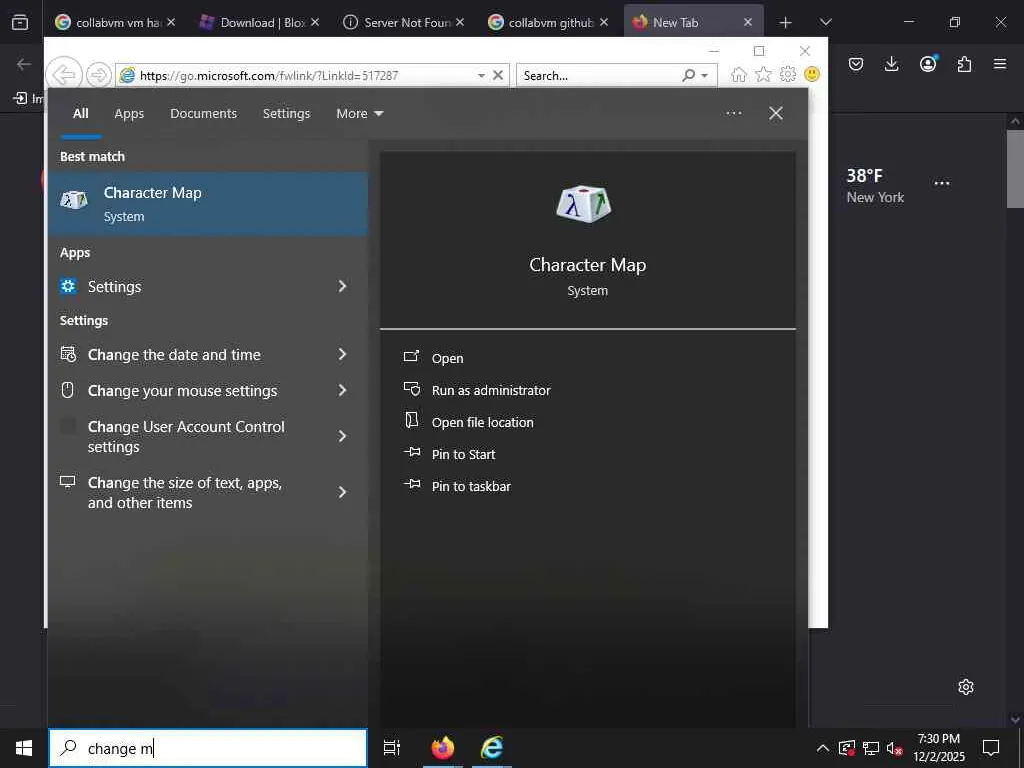Click the Character Map icon in preview pane

click(584, 204)
